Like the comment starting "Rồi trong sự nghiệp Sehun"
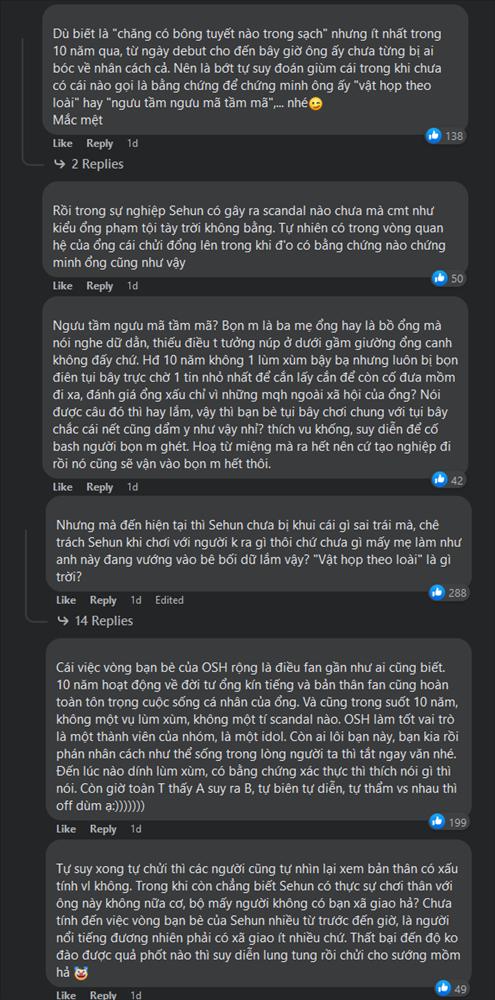This screenshot has height=1000, width=495. 62,286
